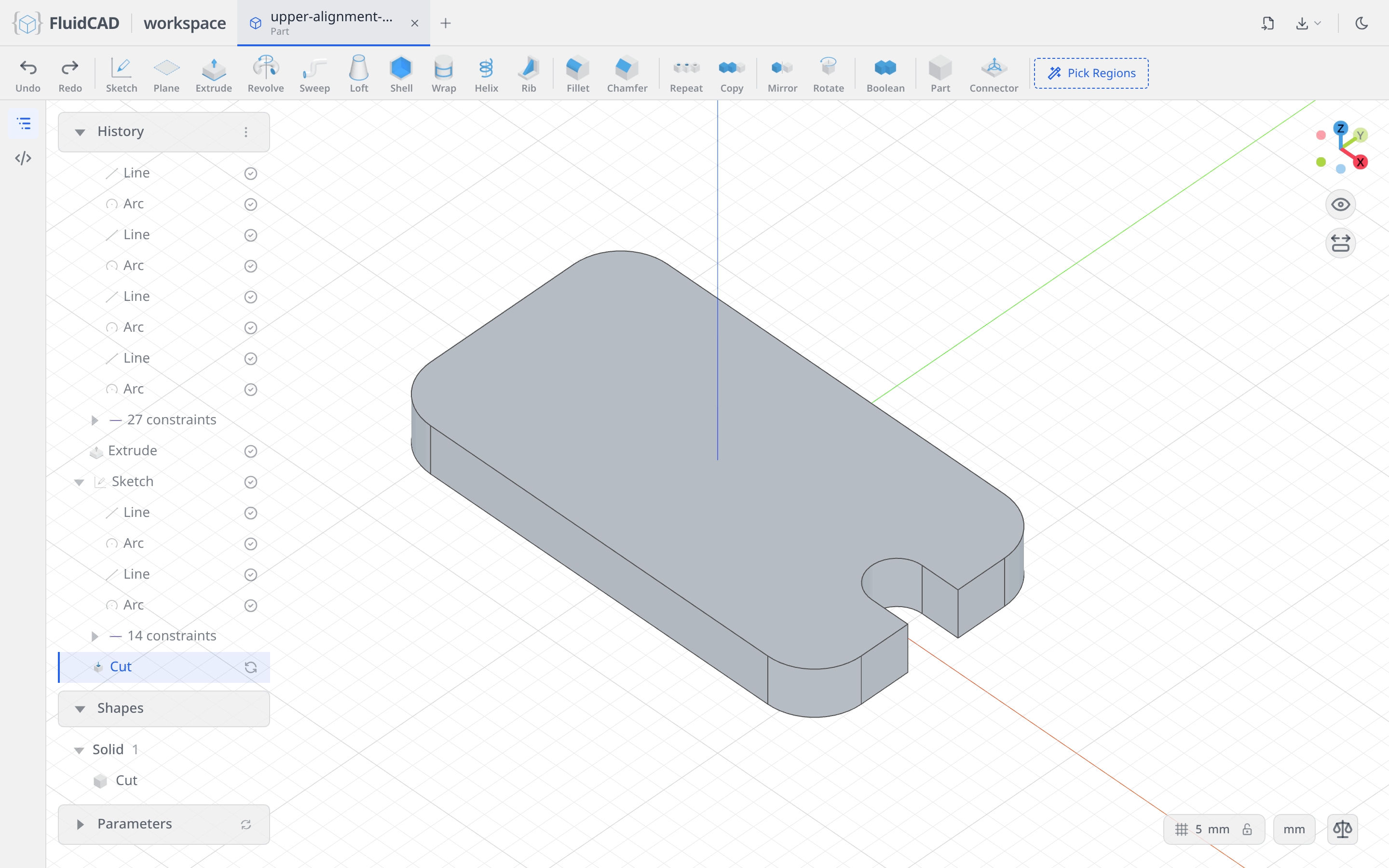Open the download dropdown arrow
Image resolution: width=1389 pixels, height=868 pixels.
(1318, 23)
